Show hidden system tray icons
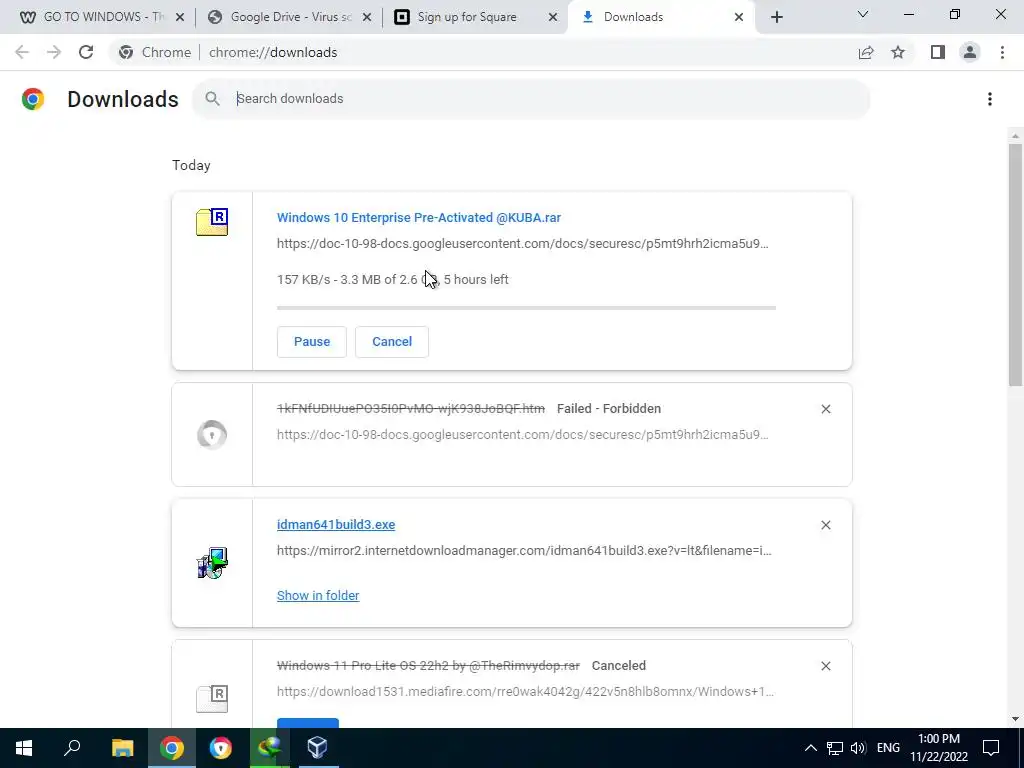This screenshot has width=1024, height=768. pyautogui.click(x=810, y=748)
